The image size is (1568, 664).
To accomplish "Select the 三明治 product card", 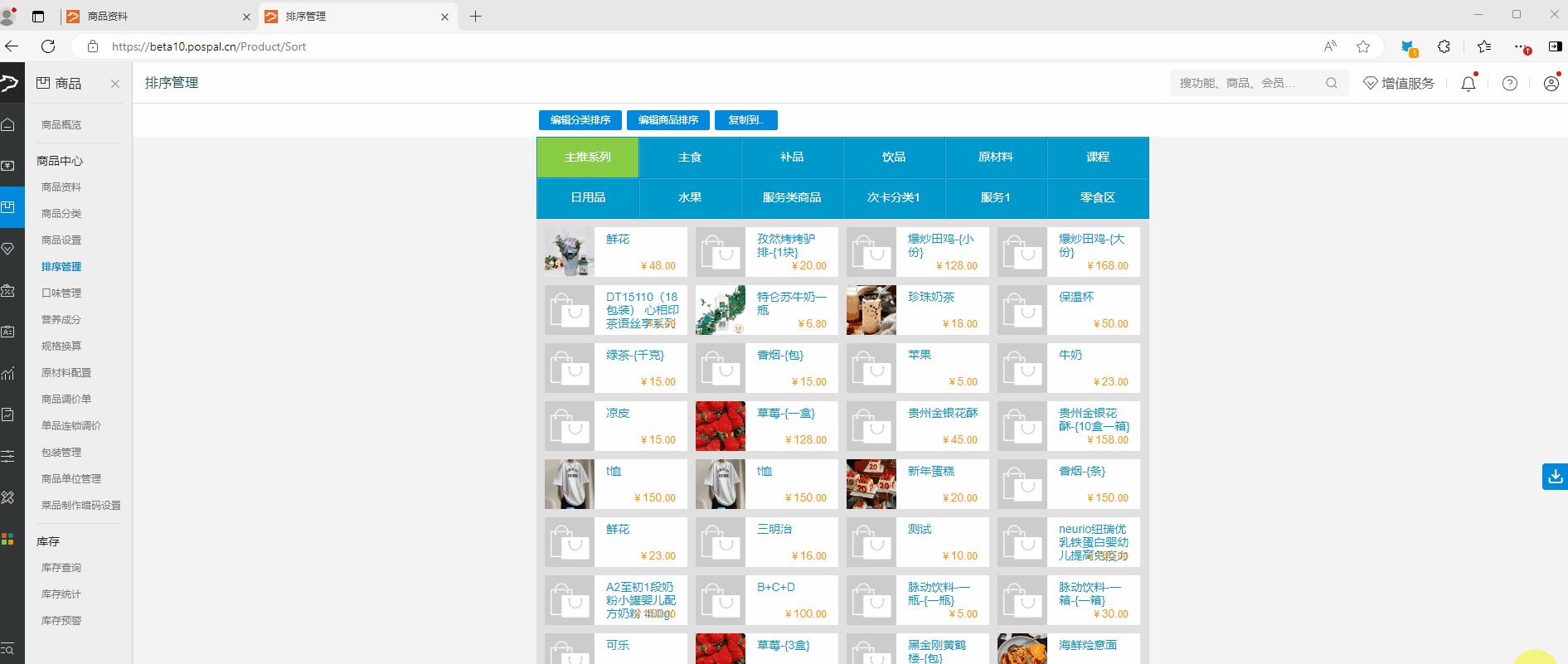I will (x=767, y=542).
